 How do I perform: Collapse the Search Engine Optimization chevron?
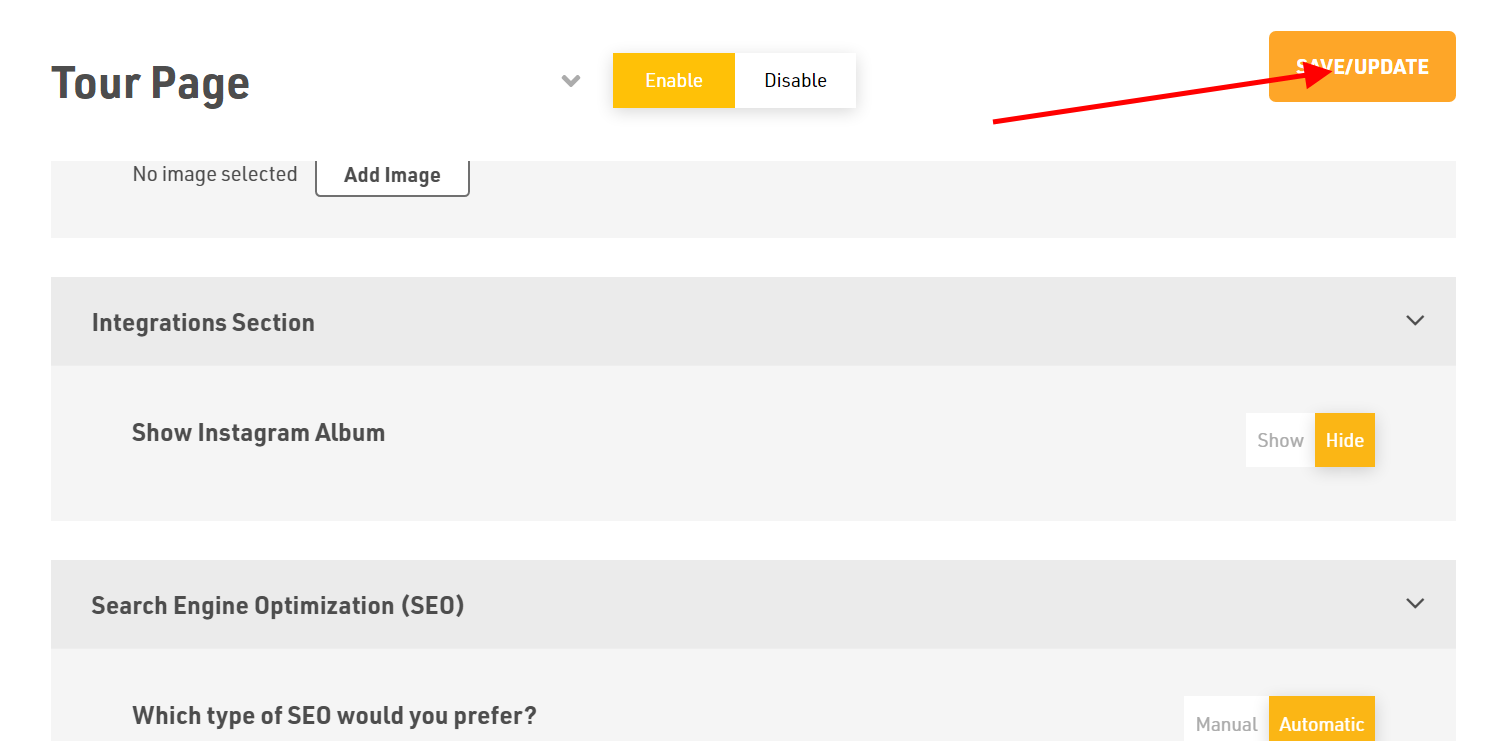1415,604
